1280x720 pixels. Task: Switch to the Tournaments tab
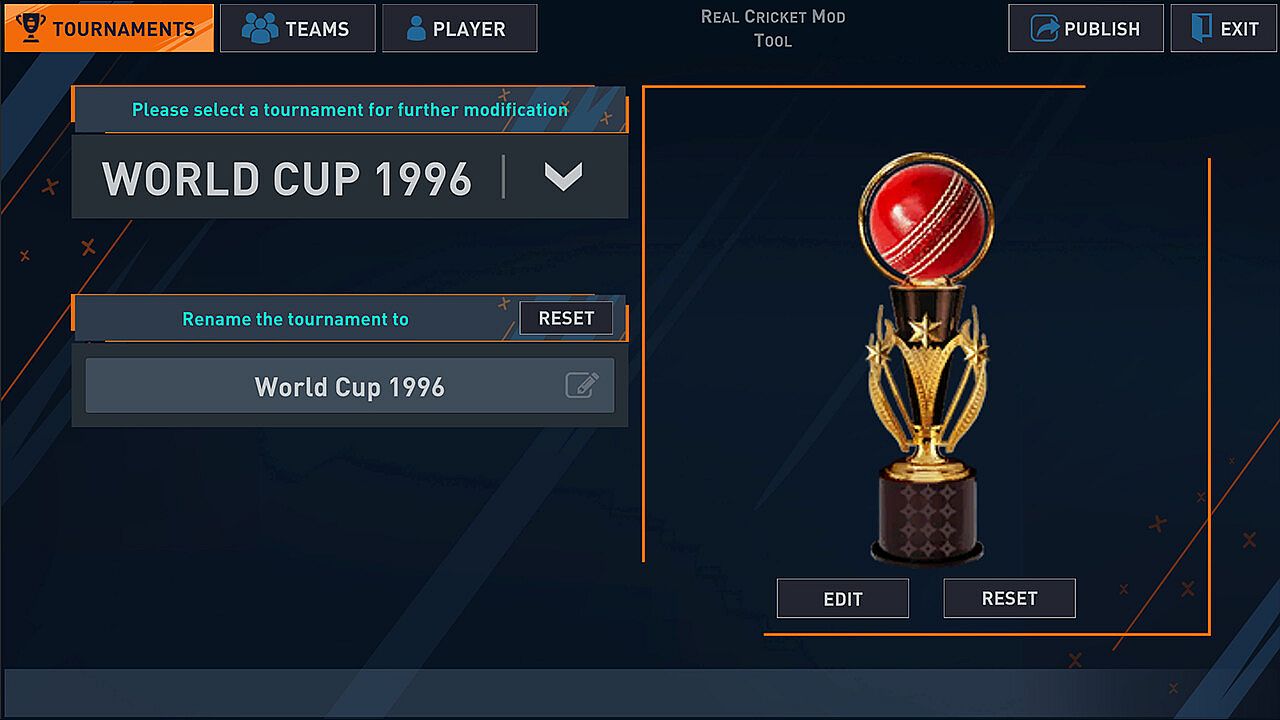pos(109,28)
